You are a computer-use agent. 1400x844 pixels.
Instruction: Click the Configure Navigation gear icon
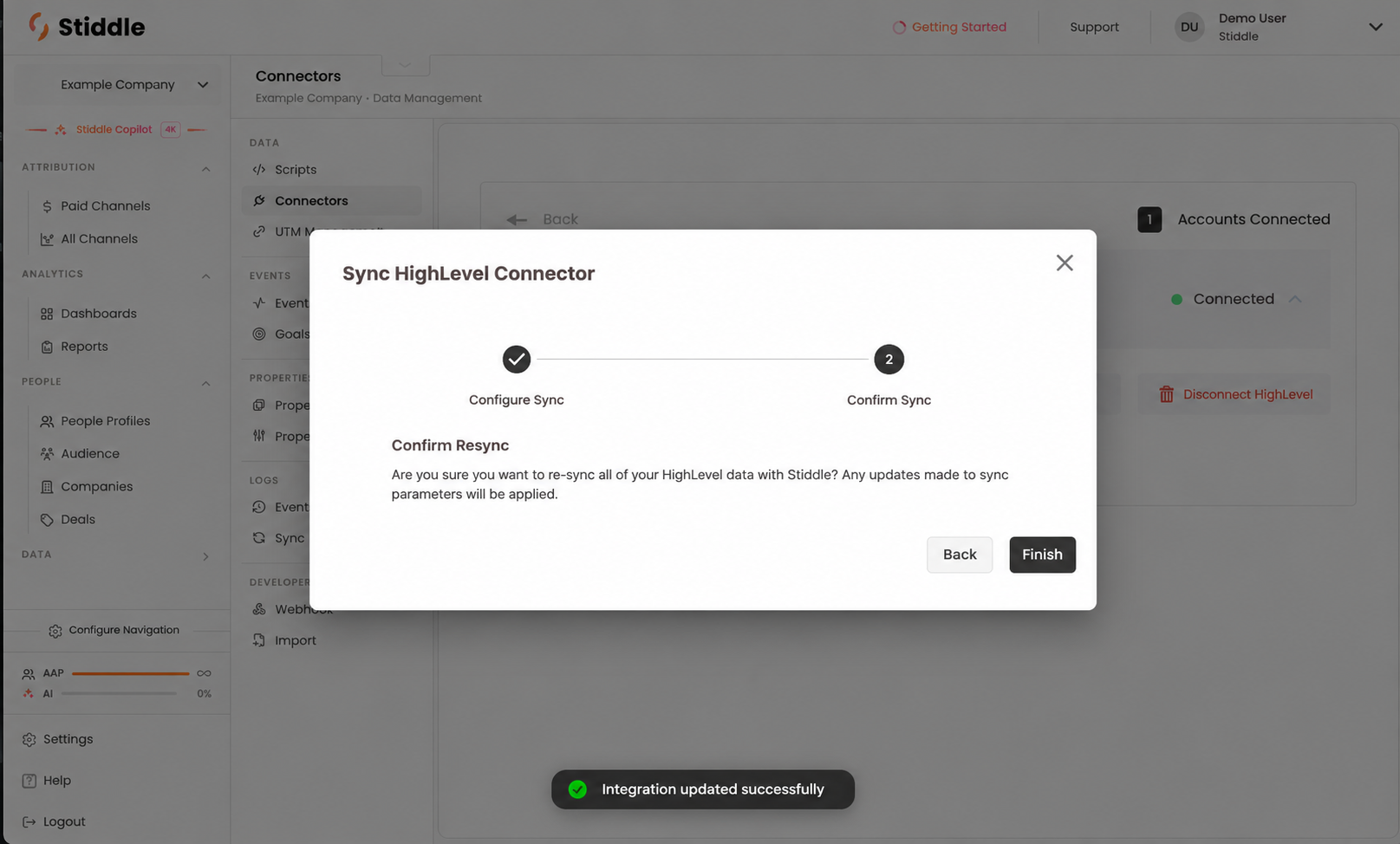pyautogui.click(x=55, y=631)
